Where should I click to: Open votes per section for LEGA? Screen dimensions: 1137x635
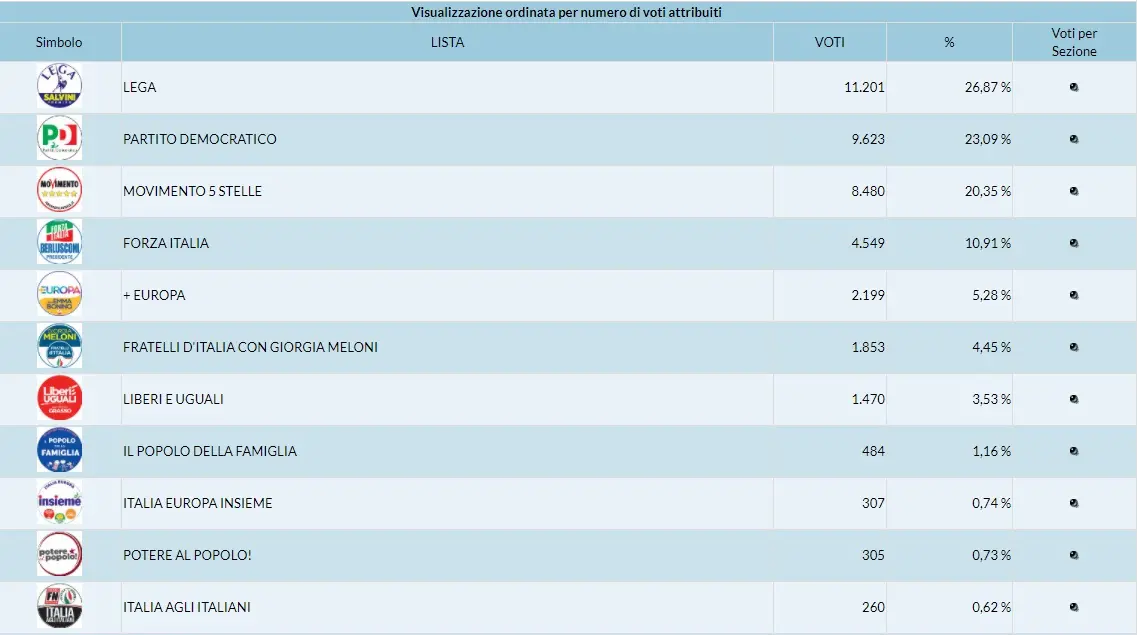(1074, 87)
